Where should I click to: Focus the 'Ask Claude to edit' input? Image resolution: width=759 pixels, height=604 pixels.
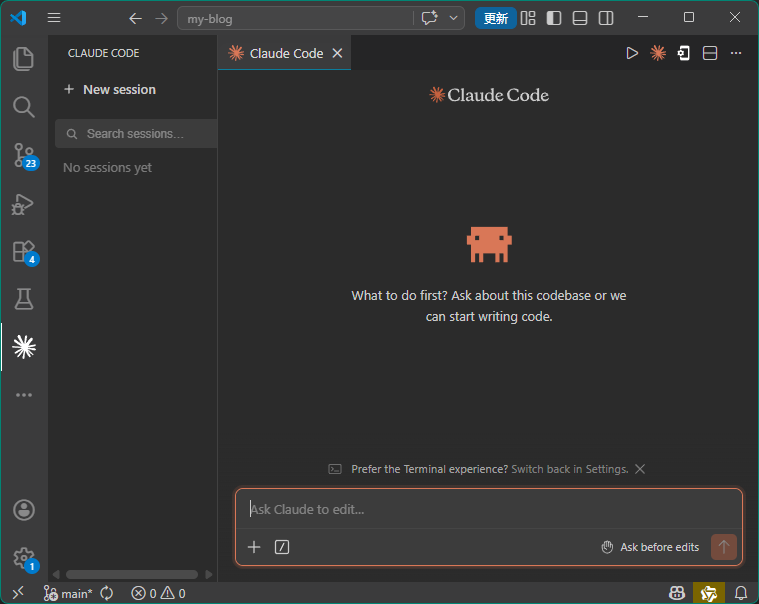click(x=489, y=509)
